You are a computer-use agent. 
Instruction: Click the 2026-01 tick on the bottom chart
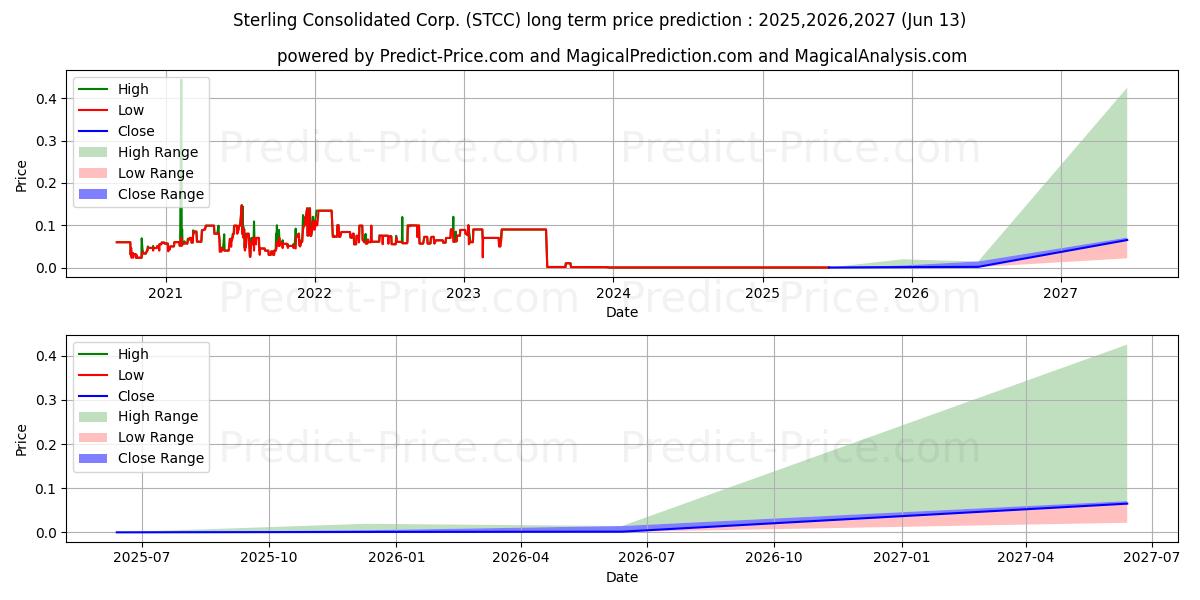[397, 558]
